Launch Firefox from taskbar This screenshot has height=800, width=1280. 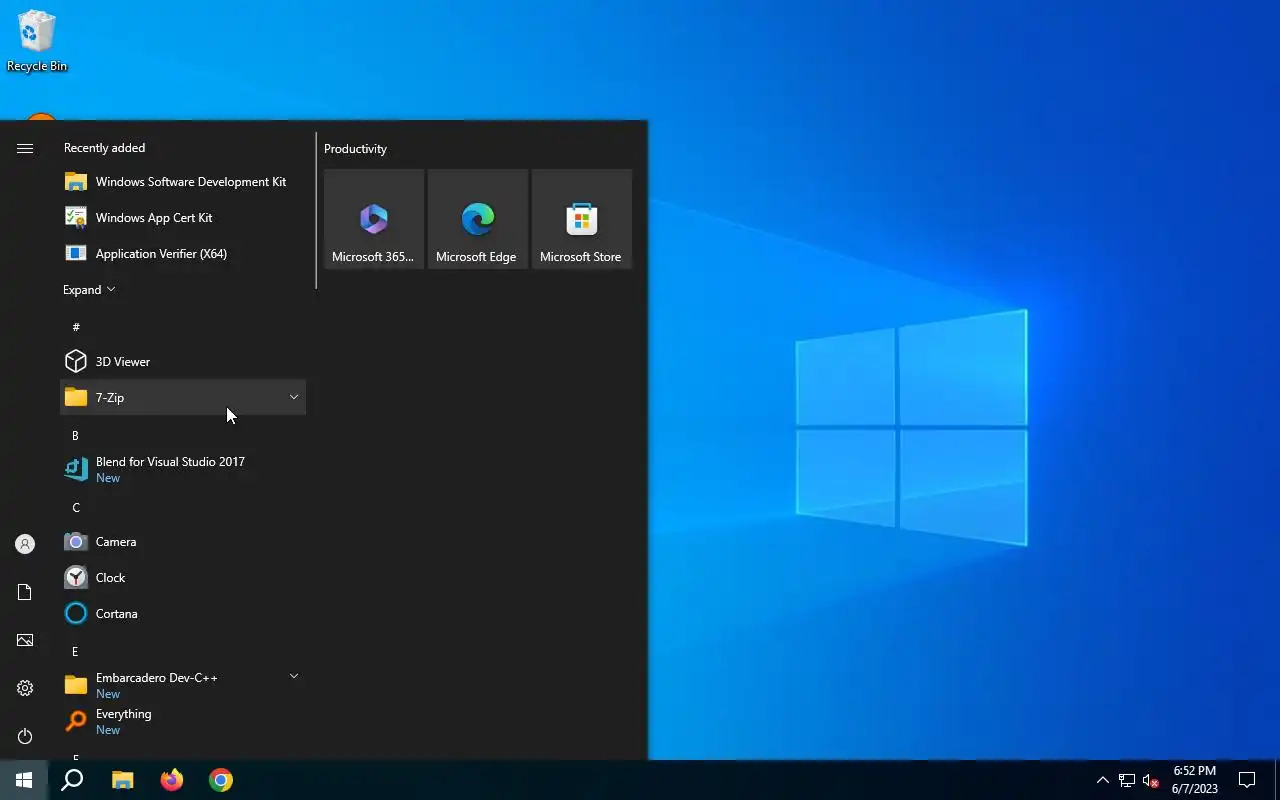click(172, 780)
